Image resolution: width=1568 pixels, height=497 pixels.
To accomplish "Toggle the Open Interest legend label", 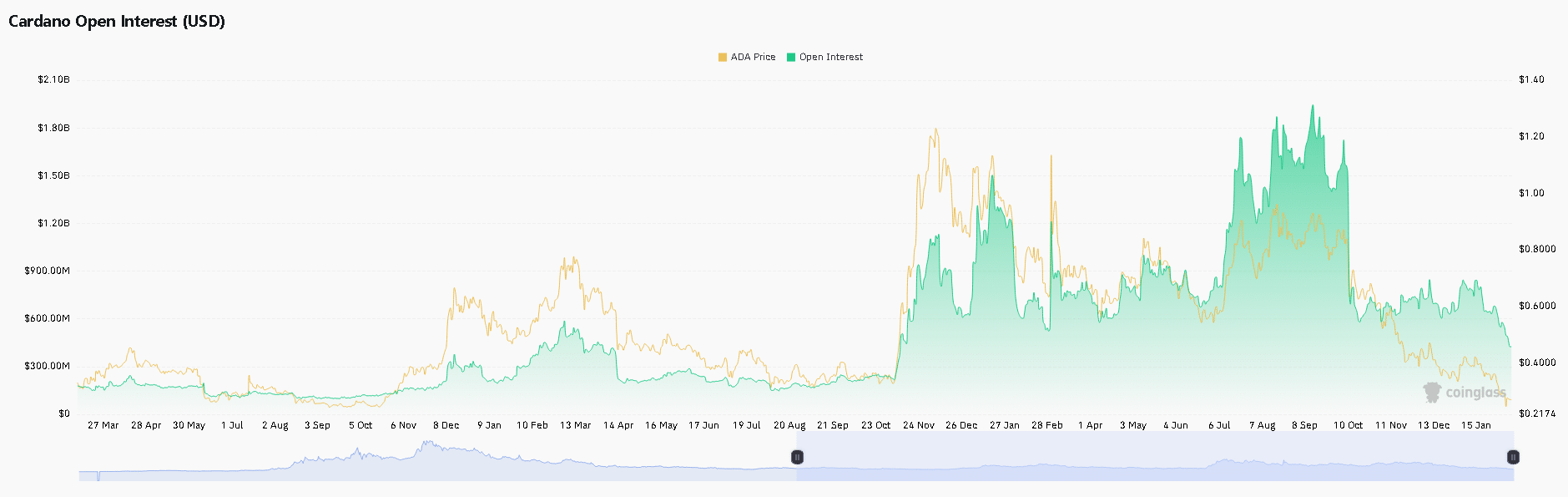I will click(831, 57).
